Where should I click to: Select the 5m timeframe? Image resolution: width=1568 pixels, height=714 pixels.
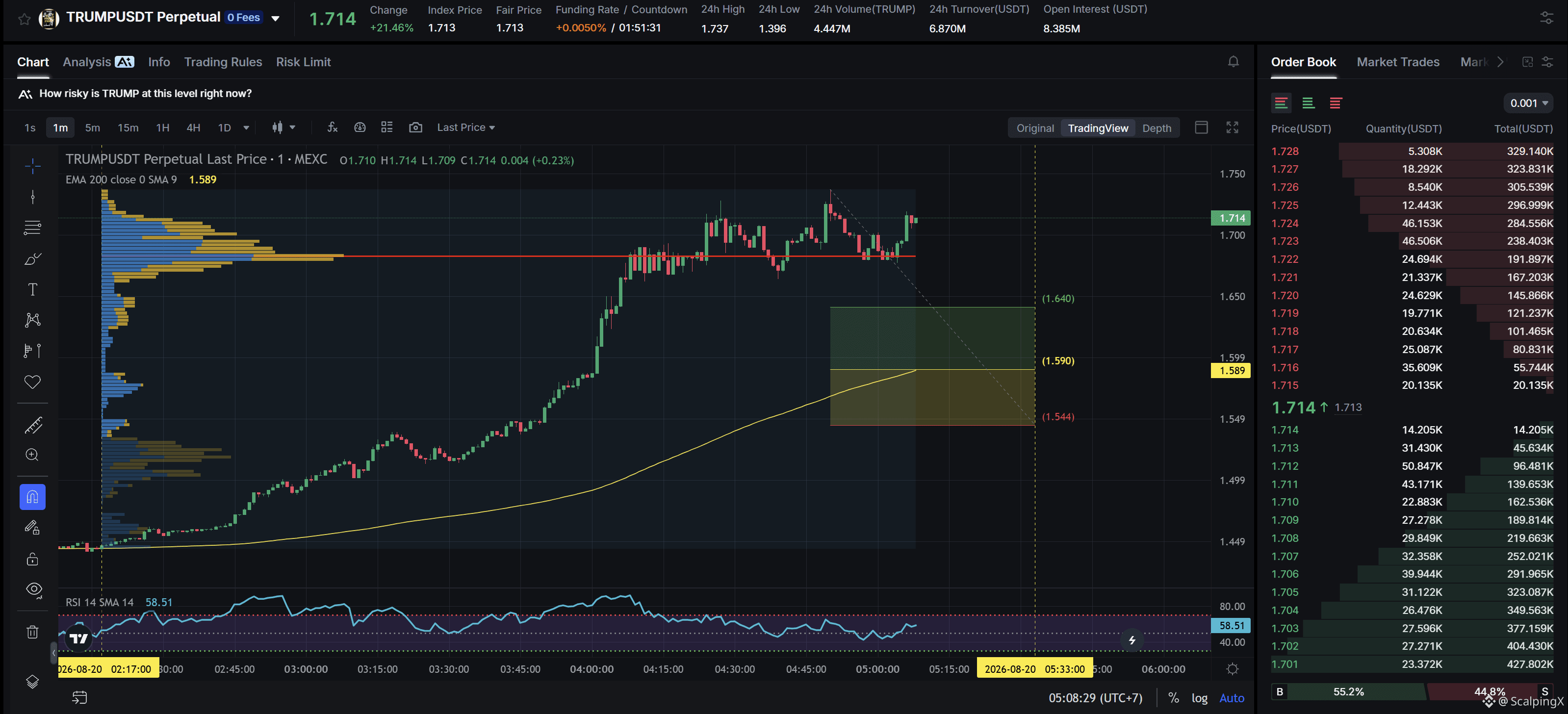click(93, 128)
